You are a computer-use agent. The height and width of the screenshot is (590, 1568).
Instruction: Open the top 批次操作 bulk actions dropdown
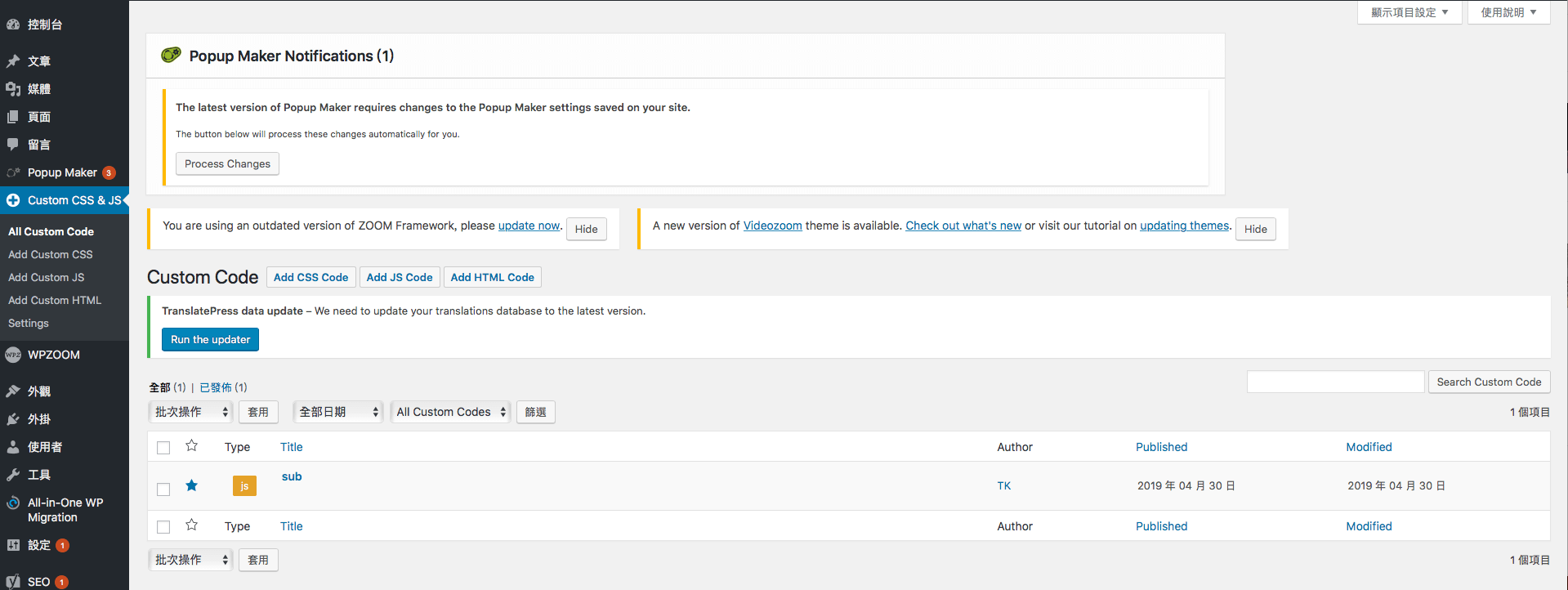(191, 412)
